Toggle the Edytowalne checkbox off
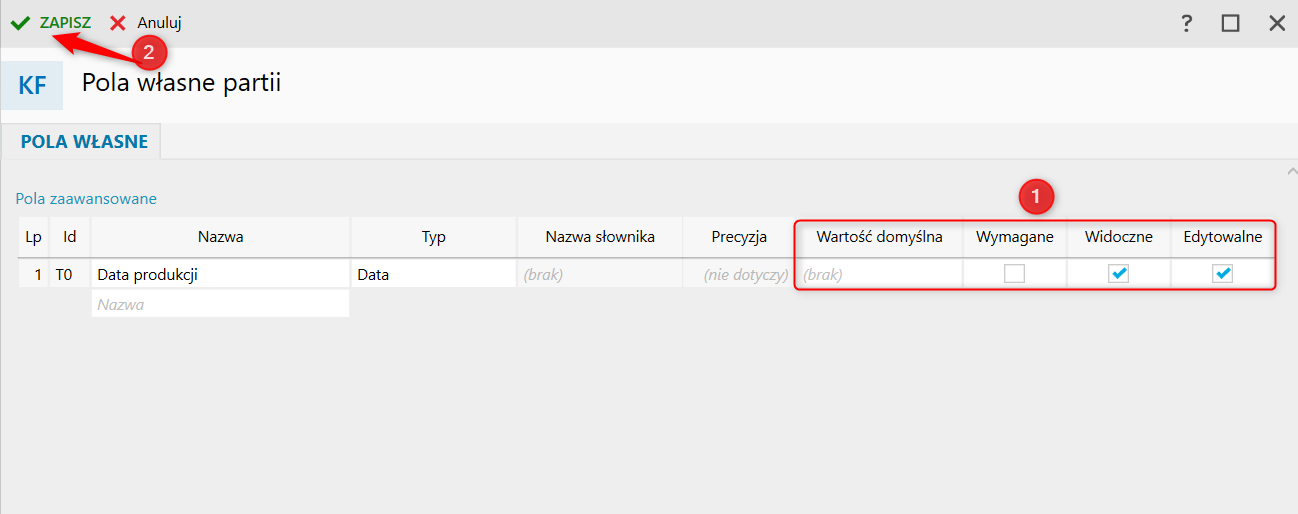 pyautogui.click(x=1222, y=274)
